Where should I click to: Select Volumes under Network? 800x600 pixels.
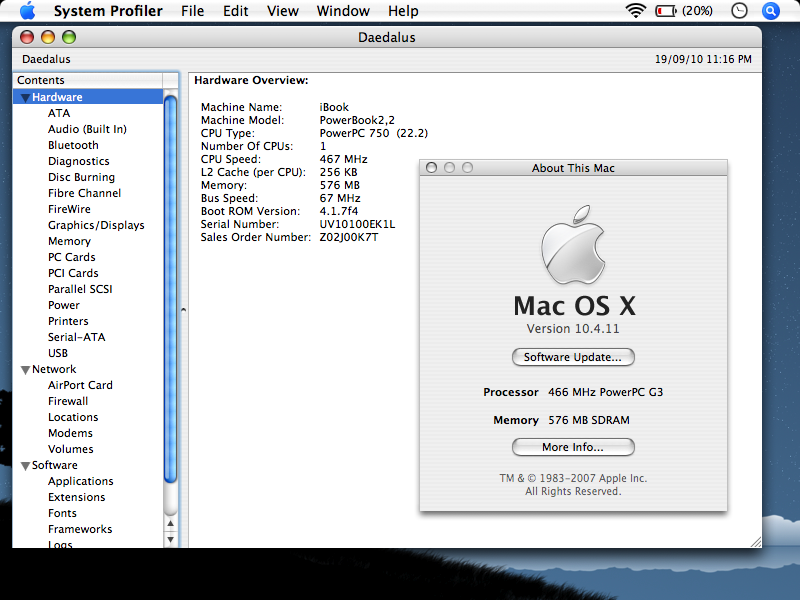click(70, 449)
